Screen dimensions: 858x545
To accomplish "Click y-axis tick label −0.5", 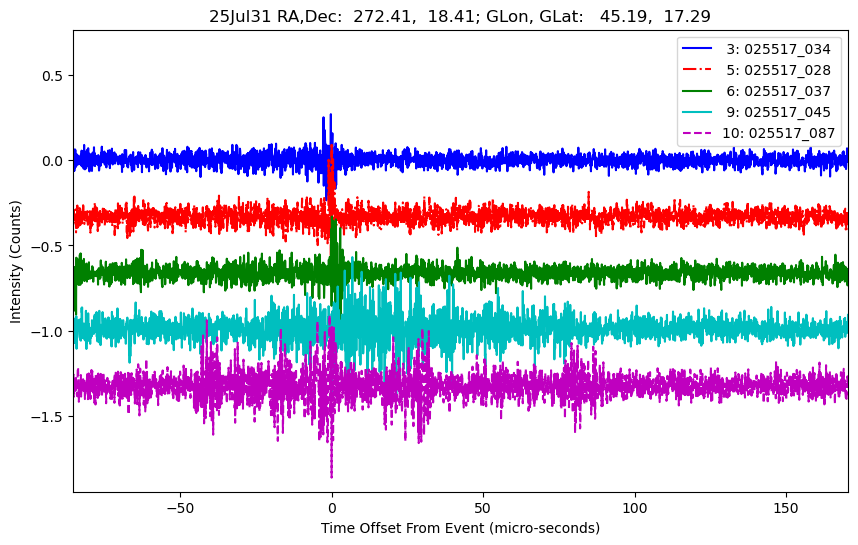I will click(47, 246).
